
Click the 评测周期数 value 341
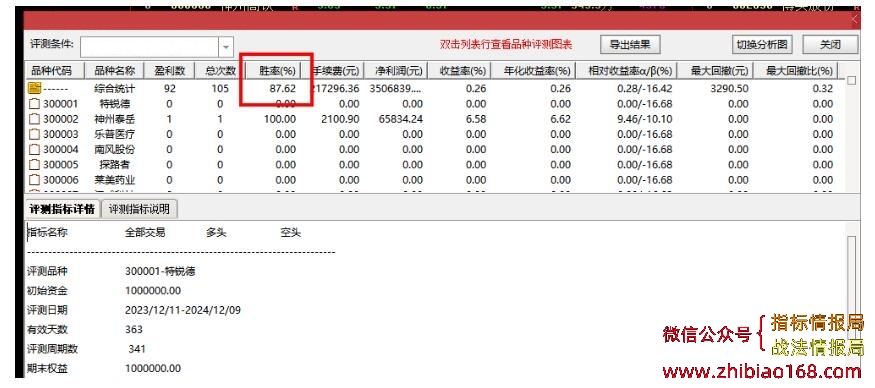pyautogui.click(x=137, y=349)
